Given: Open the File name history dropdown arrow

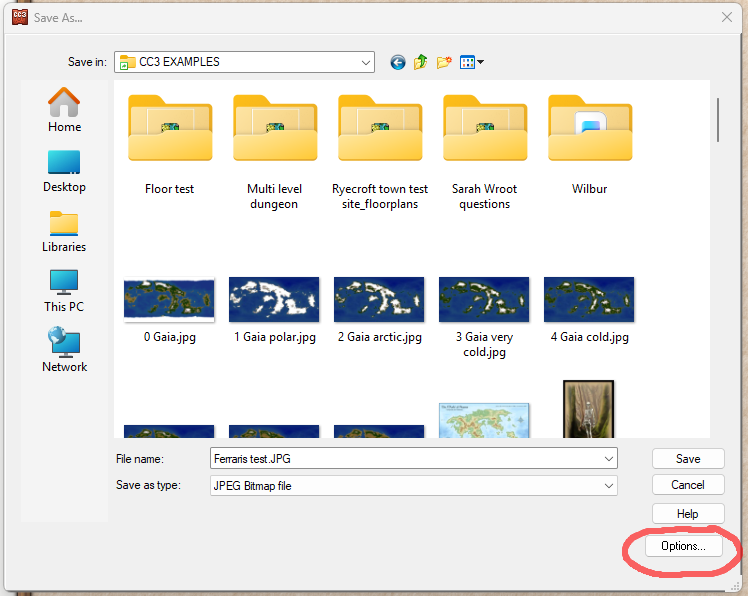Looking at the screenshot, I should coord(608,459).
